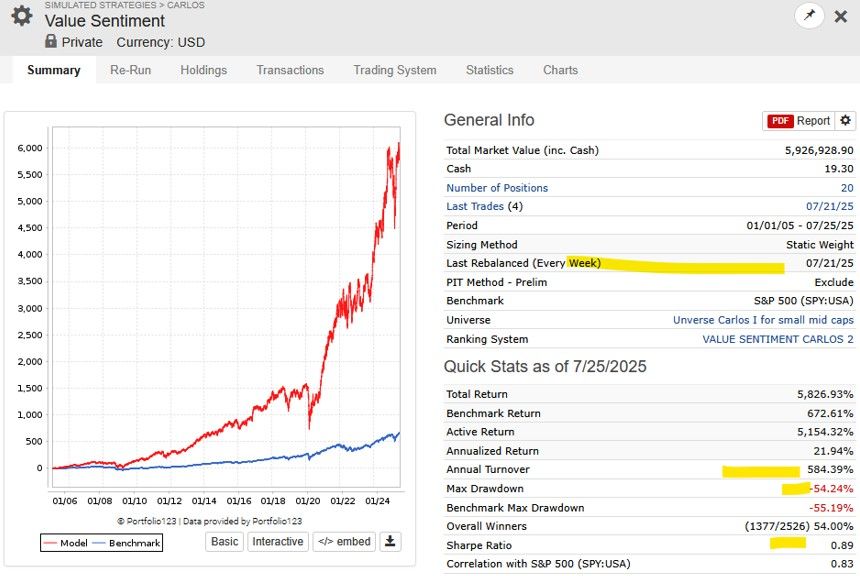Click the embed code button
Viewport: 860px width, 576px height.
click(x=342, y=541)
